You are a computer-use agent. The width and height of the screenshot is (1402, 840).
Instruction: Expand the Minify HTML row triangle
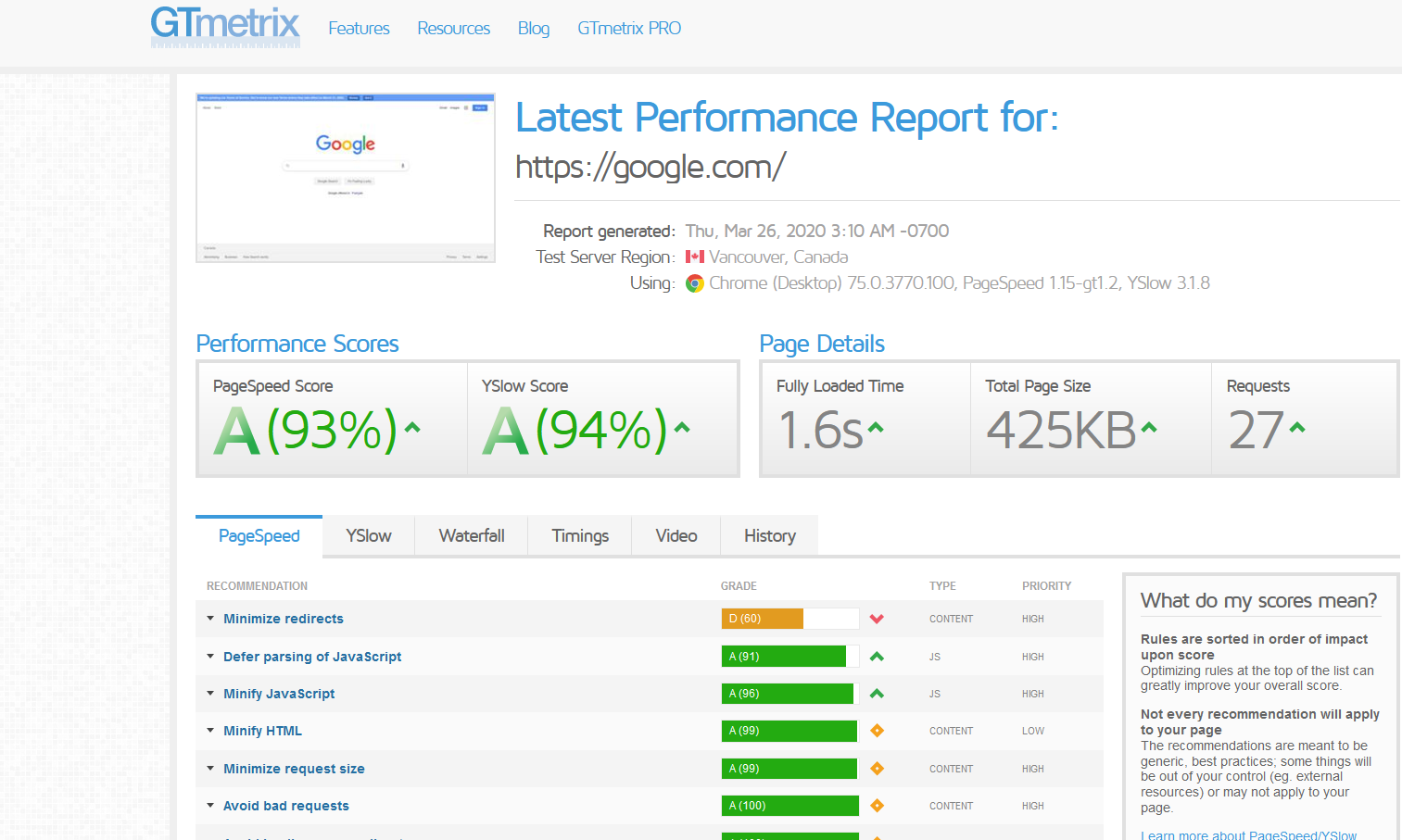[x=210, y=731]
